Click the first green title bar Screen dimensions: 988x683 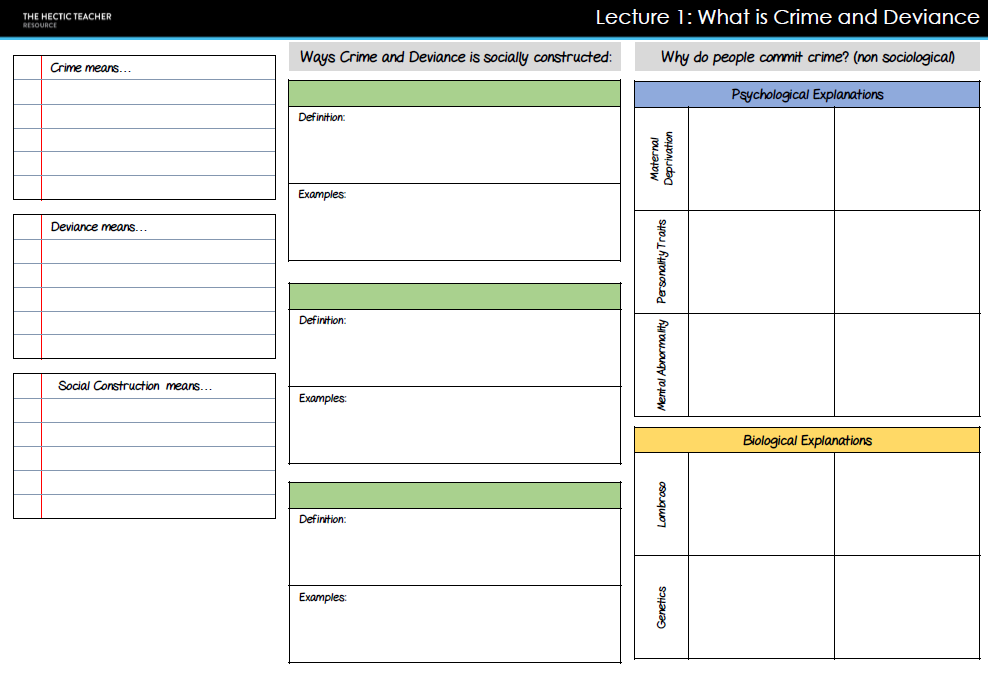(454, 92)
